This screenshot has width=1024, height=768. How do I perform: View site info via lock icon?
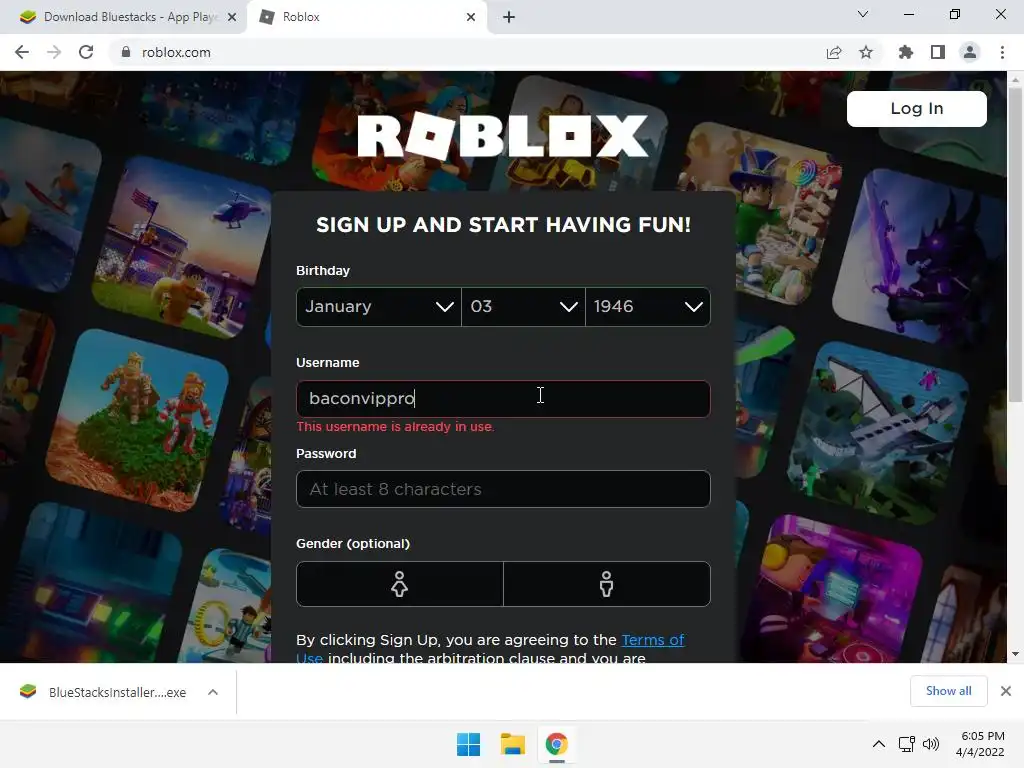(126, 52)
